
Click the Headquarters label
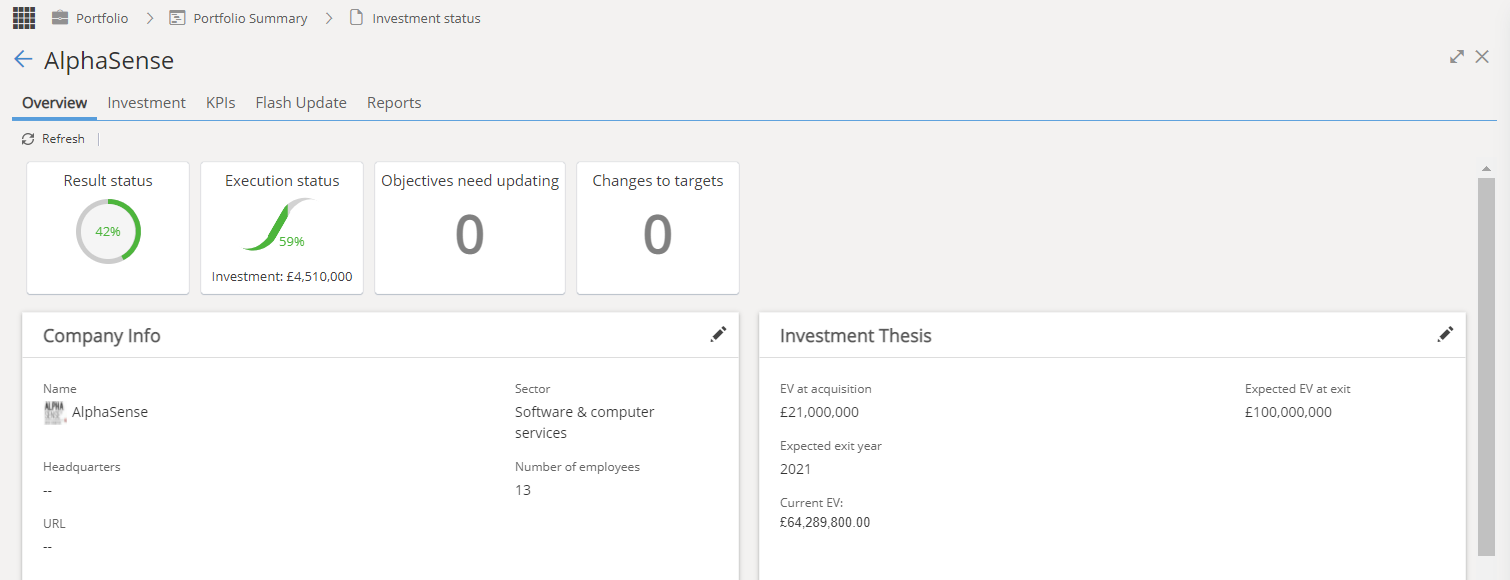pyautogui.click(x=82, y=467)
